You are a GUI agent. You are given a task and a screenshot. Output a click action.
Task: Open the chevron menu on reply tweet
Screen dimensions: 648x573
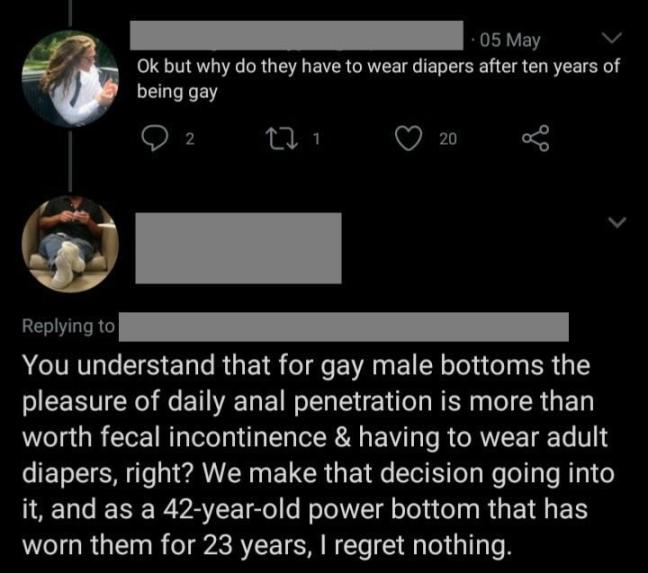coord(617,222)
